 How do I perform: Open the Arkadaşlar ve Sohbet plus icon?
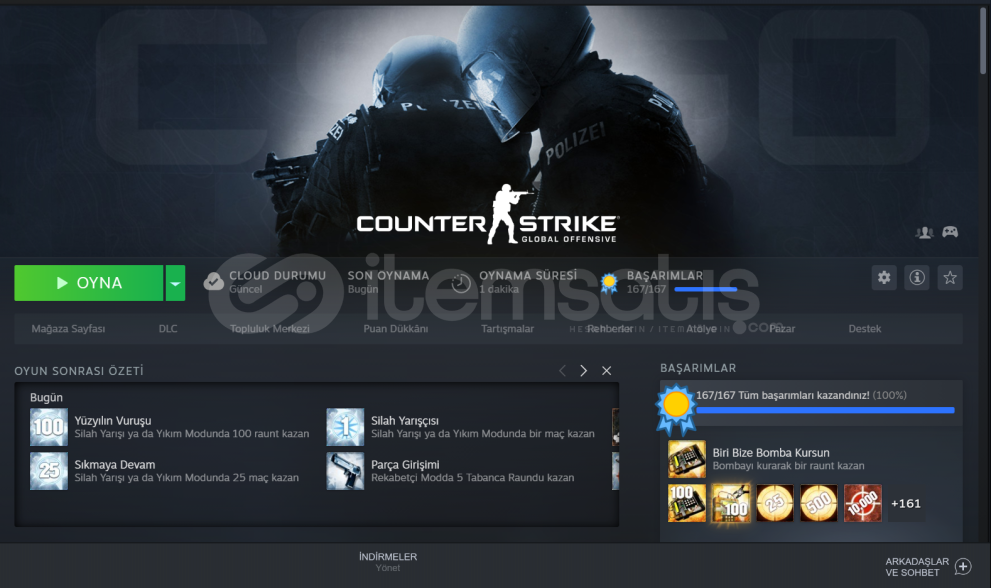point(963,567)
